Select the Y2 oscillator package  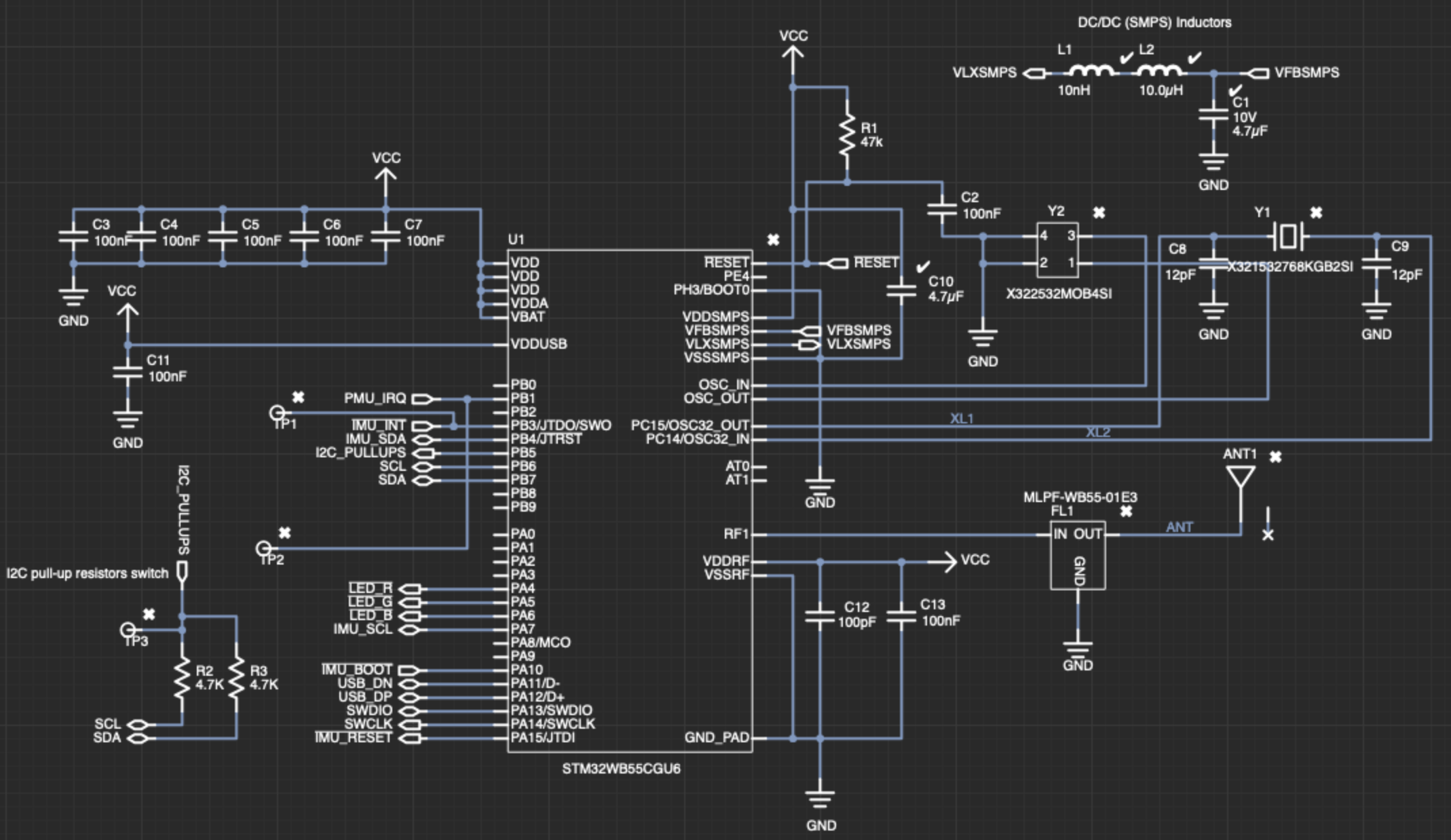point(1057,250)
